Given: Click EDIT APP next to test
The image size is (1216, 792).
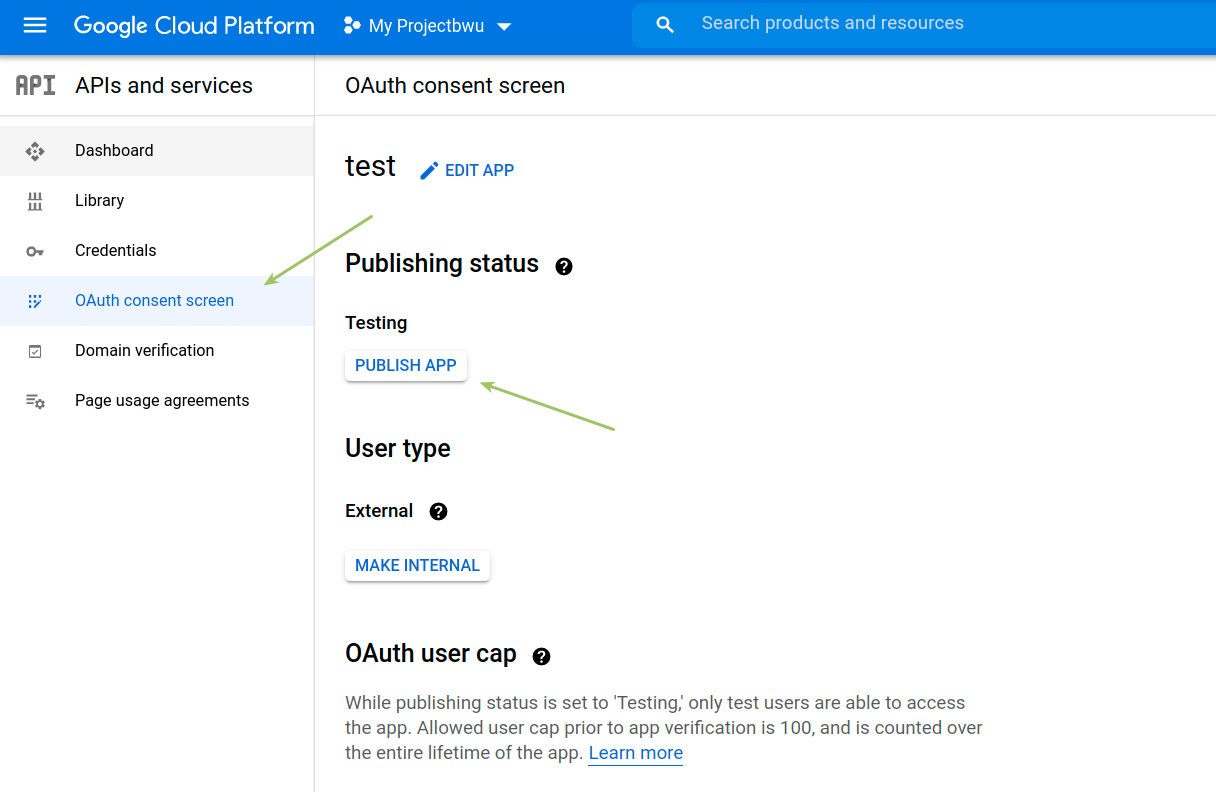Looking at the screenshot, I should (467, 171).
